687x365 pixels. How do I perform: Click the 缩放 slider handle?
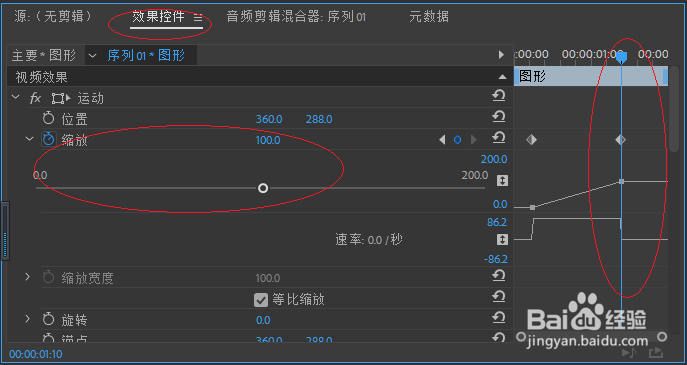[263, 188]
